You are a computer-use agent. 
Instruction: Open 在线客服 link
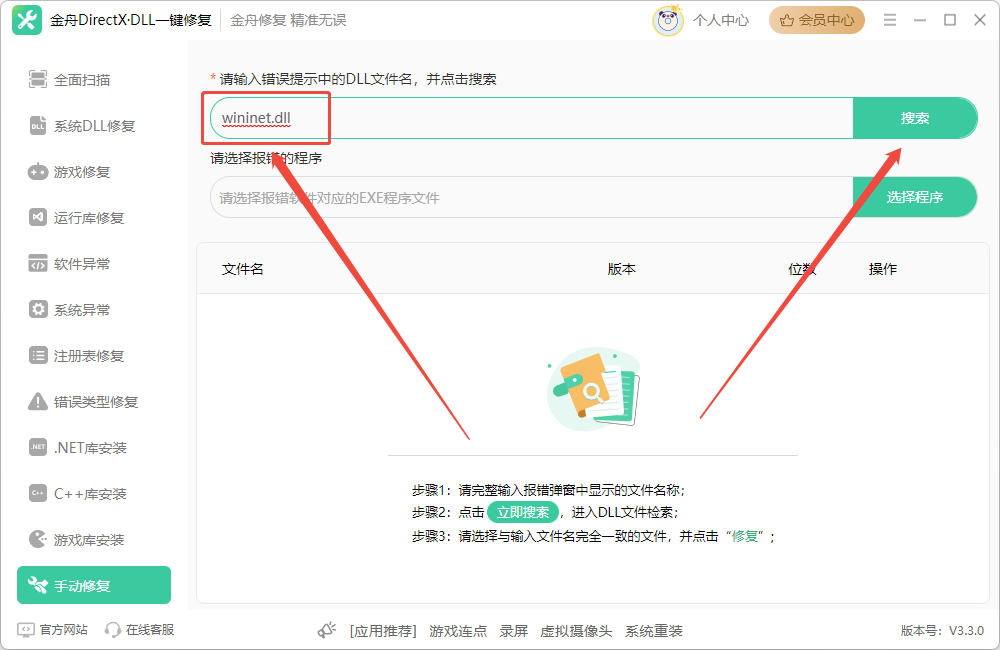150,630
